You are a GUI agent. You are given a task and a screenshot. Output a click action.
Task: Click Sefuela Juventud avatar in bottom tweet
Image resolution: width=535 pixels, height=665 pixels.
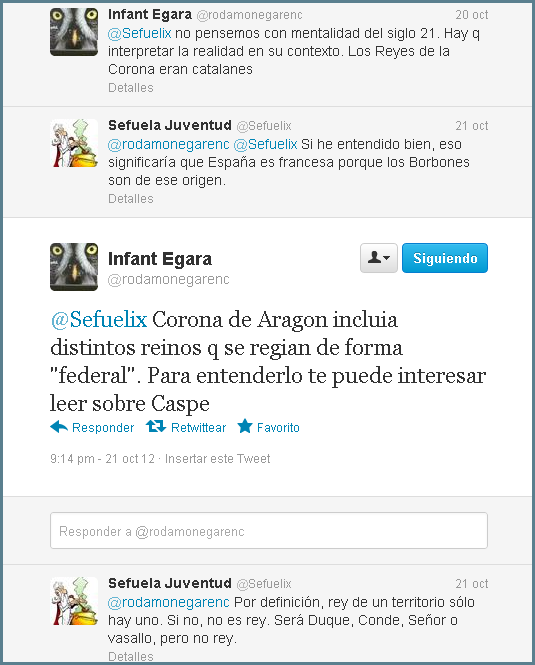pos(74,601)
